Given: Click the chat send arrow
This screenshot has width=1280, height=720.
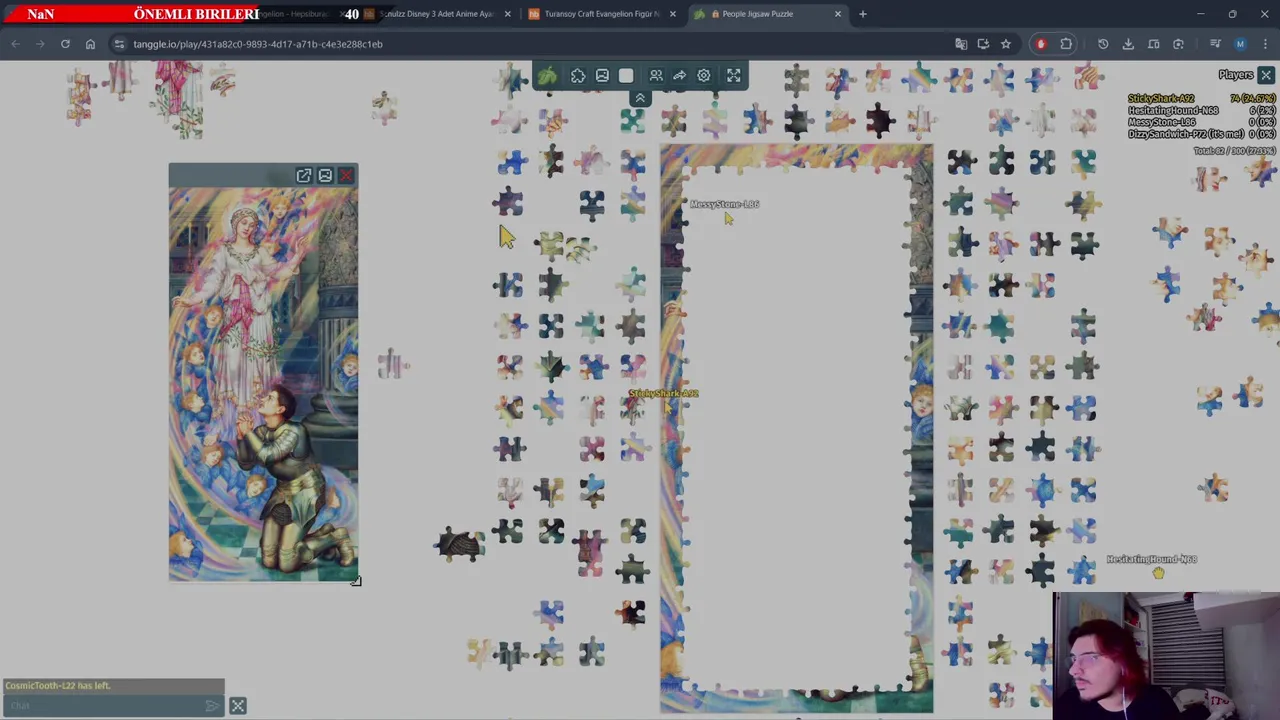Looking at the screenshot, I should (x=212, y=706).
